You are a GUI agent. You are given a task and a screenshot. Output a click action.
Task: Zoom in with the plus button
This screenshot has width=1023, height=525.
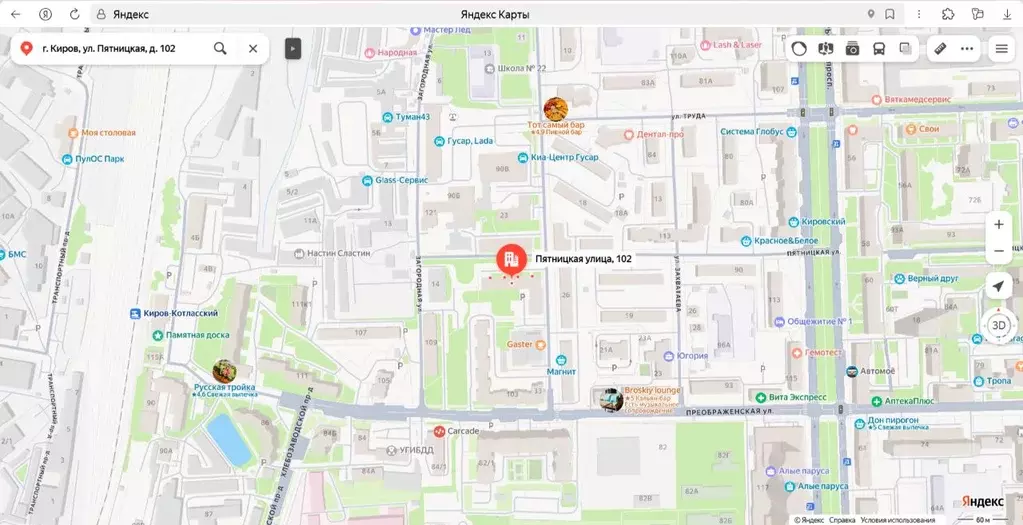[x=998, y=225]
